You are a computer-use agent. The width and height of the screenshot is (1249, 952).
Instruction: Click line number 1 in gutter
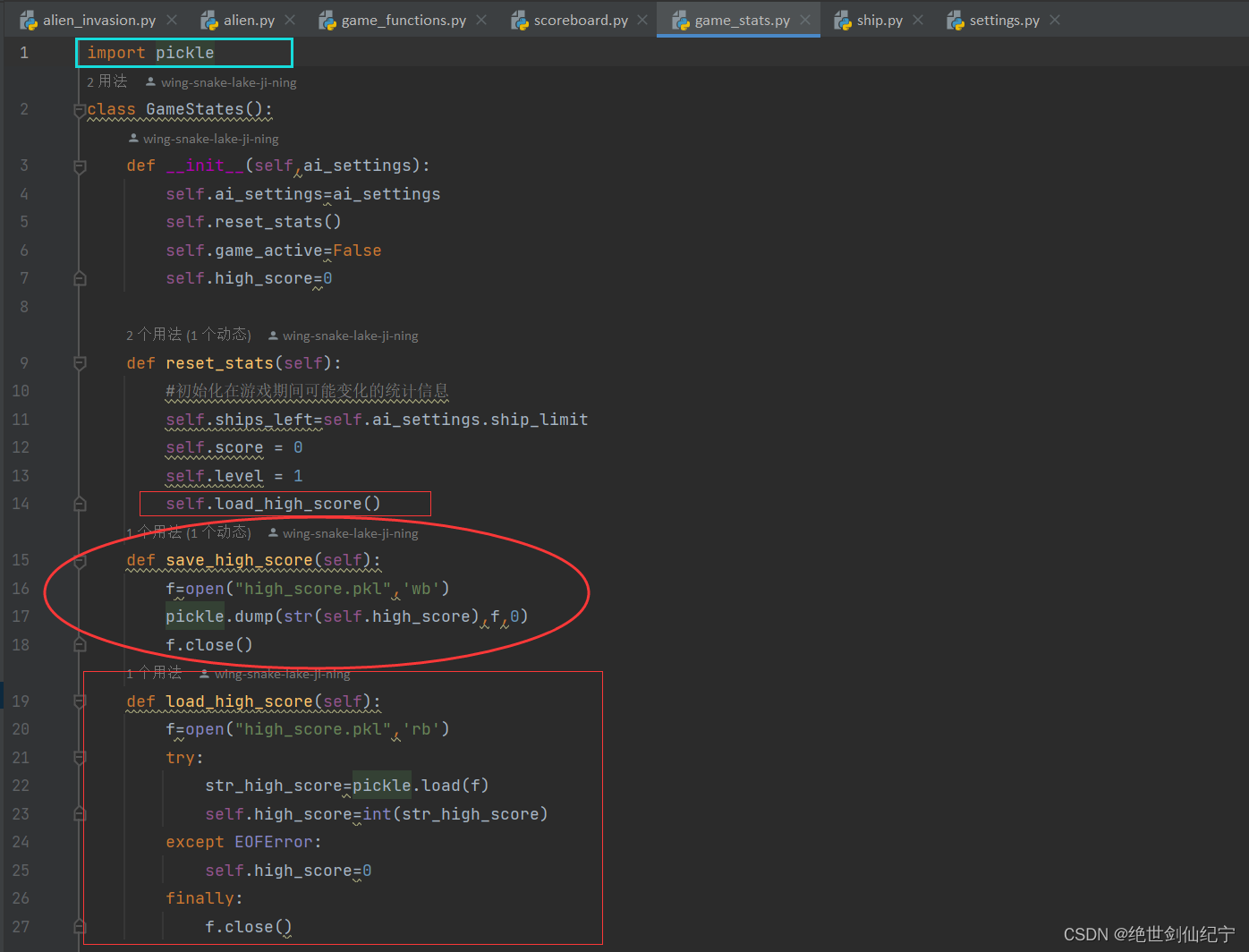(x=24, y=53)
